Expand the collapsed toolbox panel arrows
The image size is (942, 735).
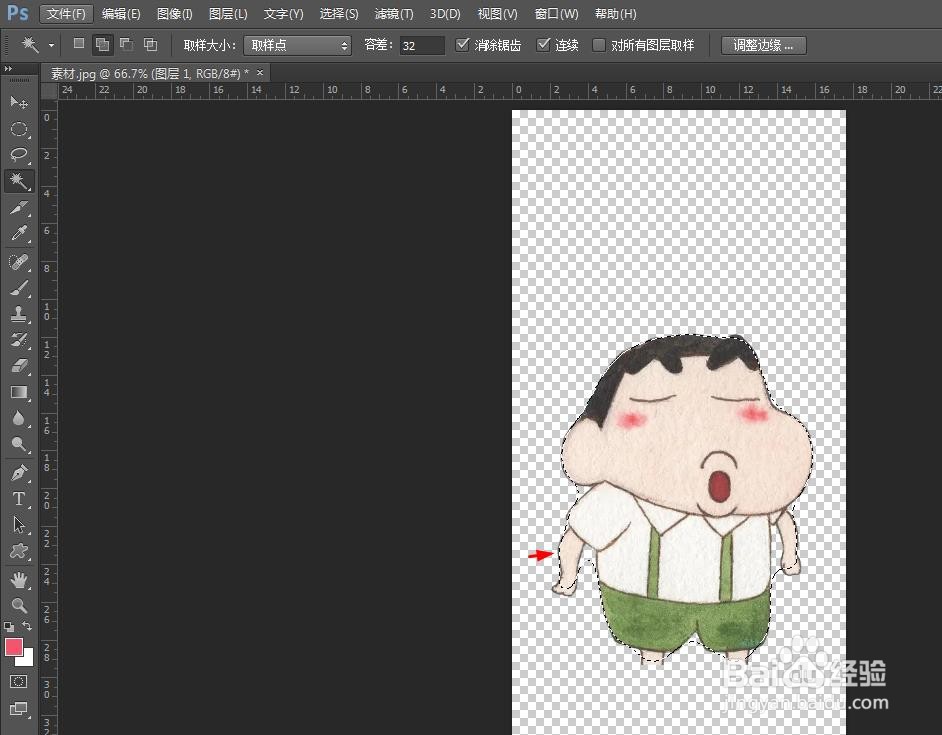[8, 69]
